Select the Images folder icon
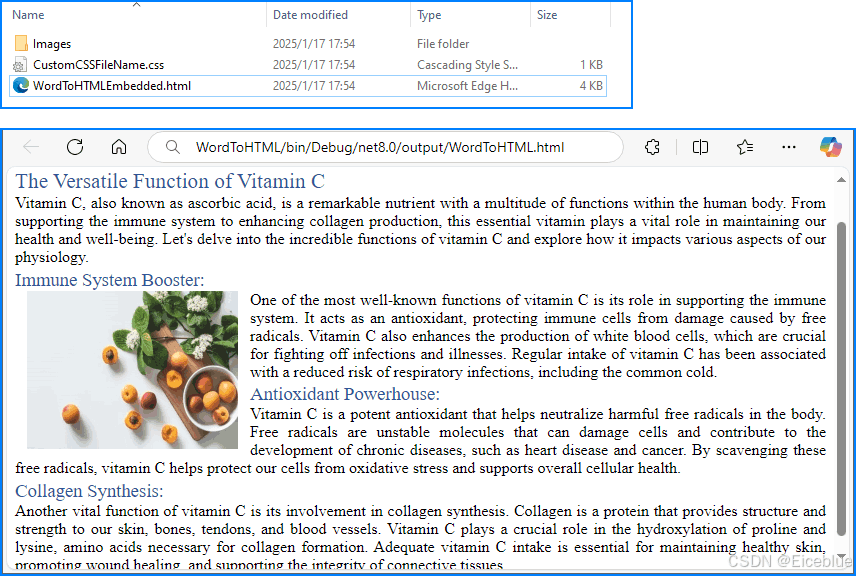Screen dimensions: 856x576 tap(21, 43)
